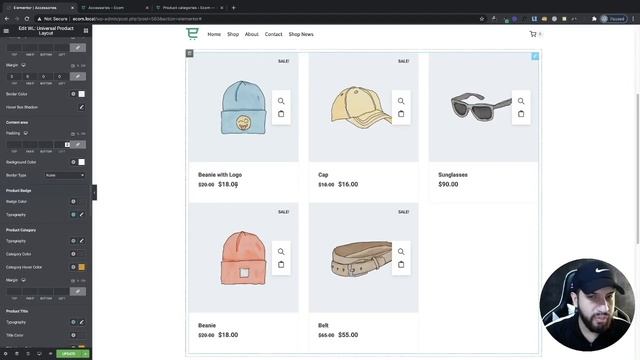Image resolution: width=640 pixels, height=360 pixels.
Task: Go back in browser
Action: (x=7, y=19)
